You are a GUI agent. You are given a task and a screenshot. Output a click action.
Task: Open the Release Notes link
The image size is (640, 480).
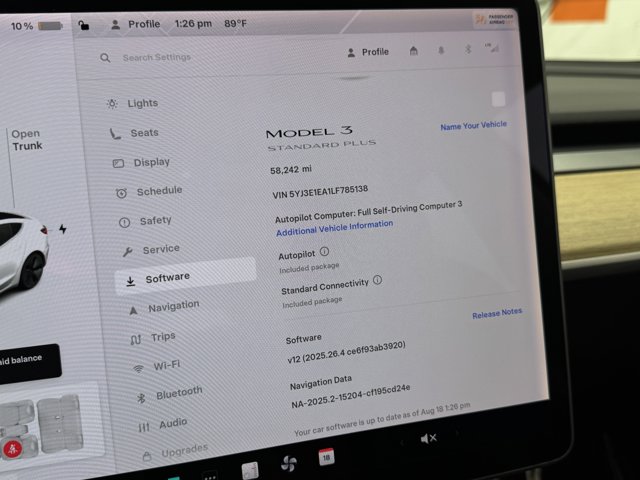pyautogui.click(x=497, y=313)
